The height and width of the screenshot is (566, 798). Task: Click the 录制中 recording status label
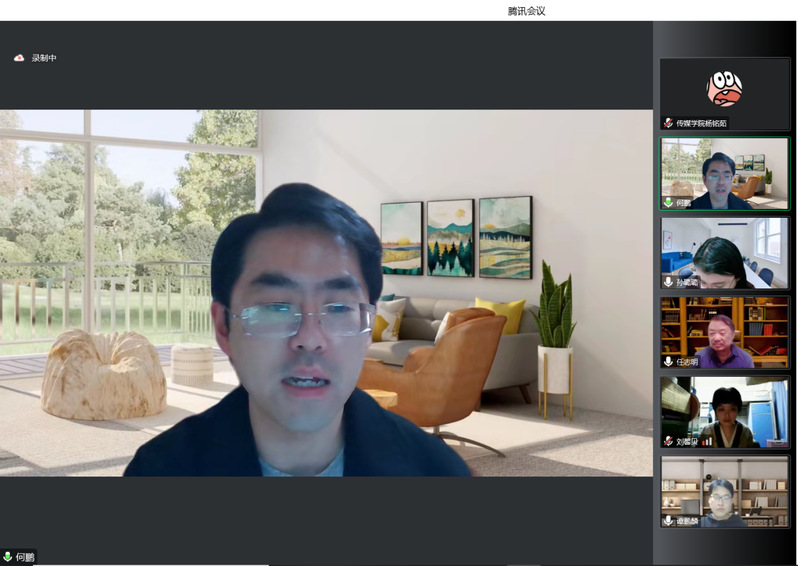pos(44,58)
